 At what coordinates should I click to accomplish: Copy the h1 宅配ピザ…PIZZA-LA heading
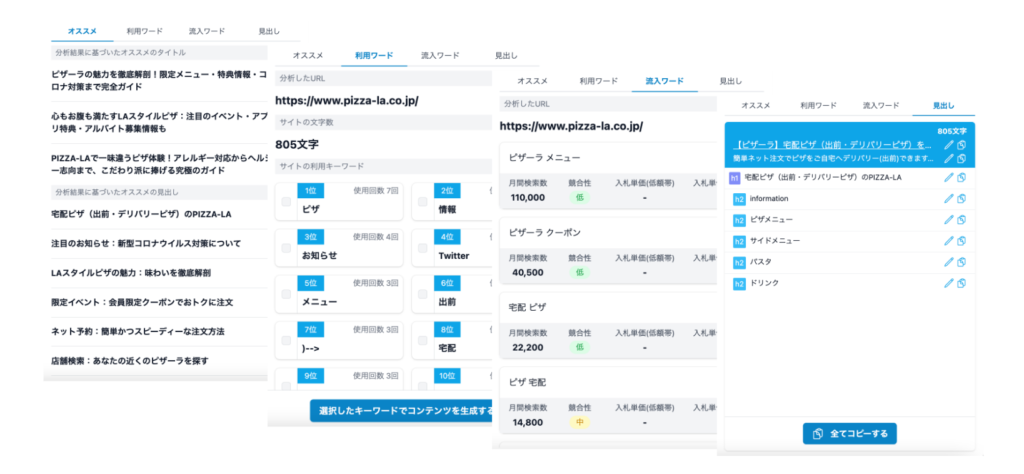(961, 178)
